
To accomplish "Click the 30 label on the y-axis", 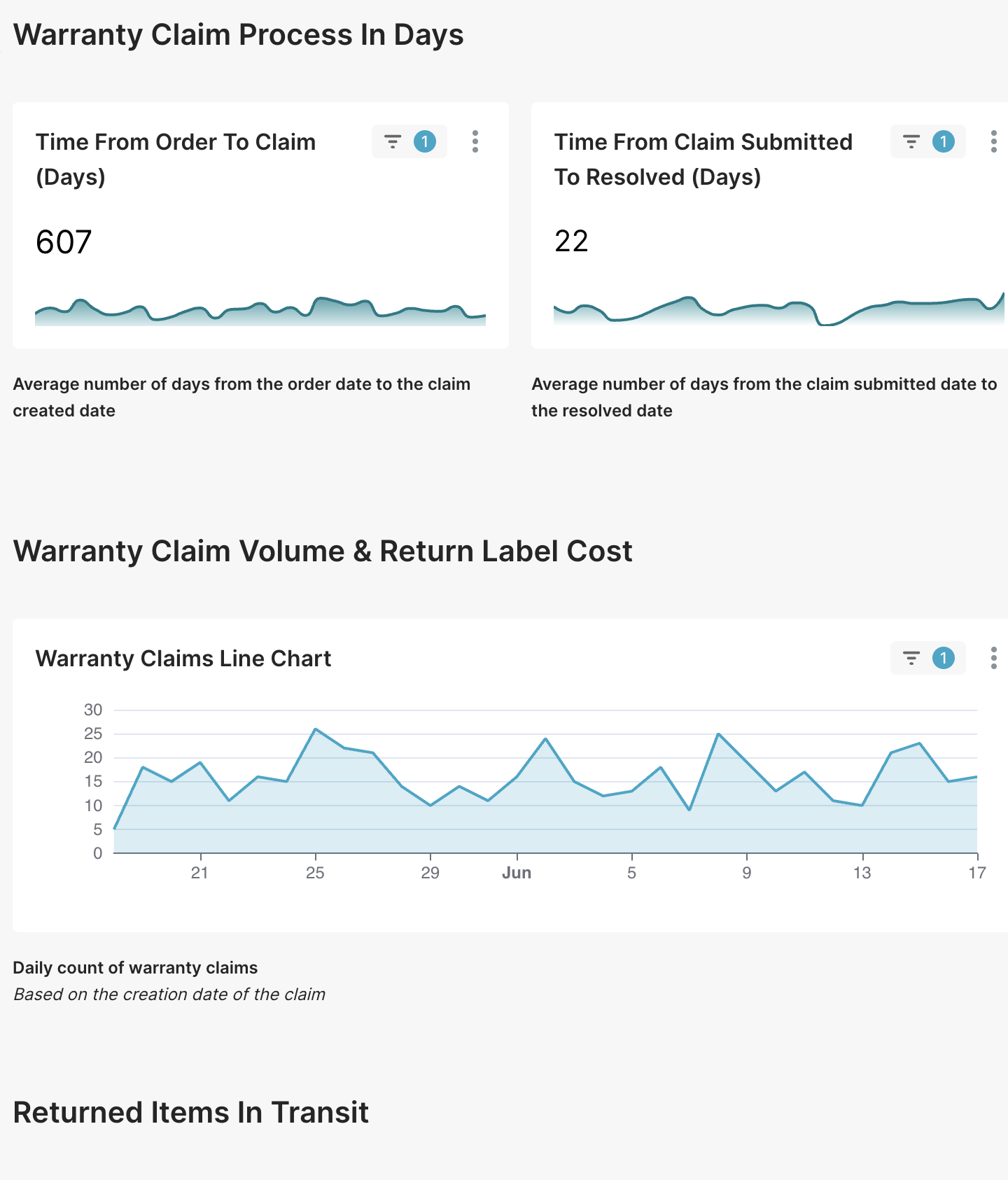I will (x=93, y=710).
